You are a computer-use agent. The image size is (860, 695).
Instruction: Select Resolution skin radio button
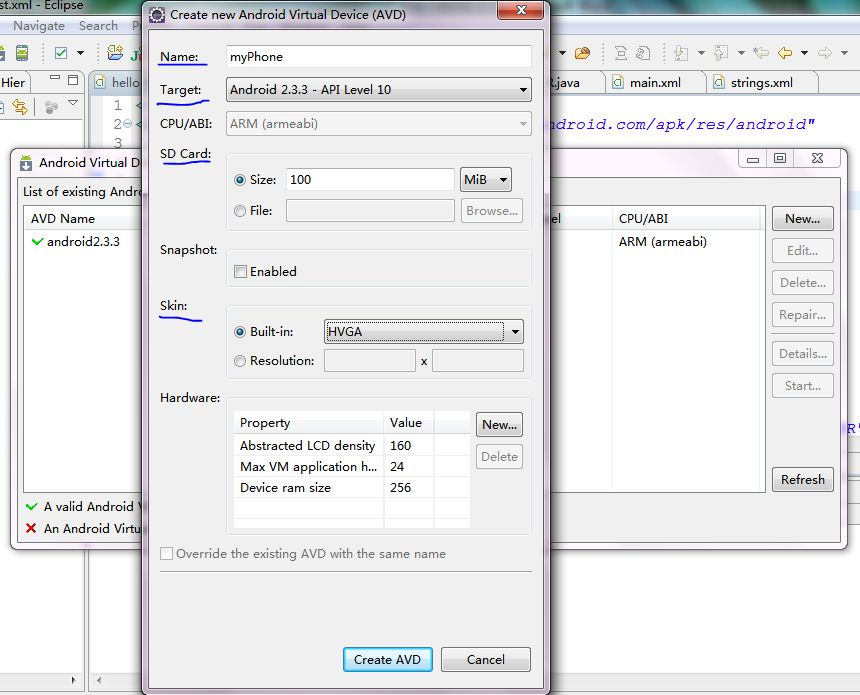coord(240,361)
